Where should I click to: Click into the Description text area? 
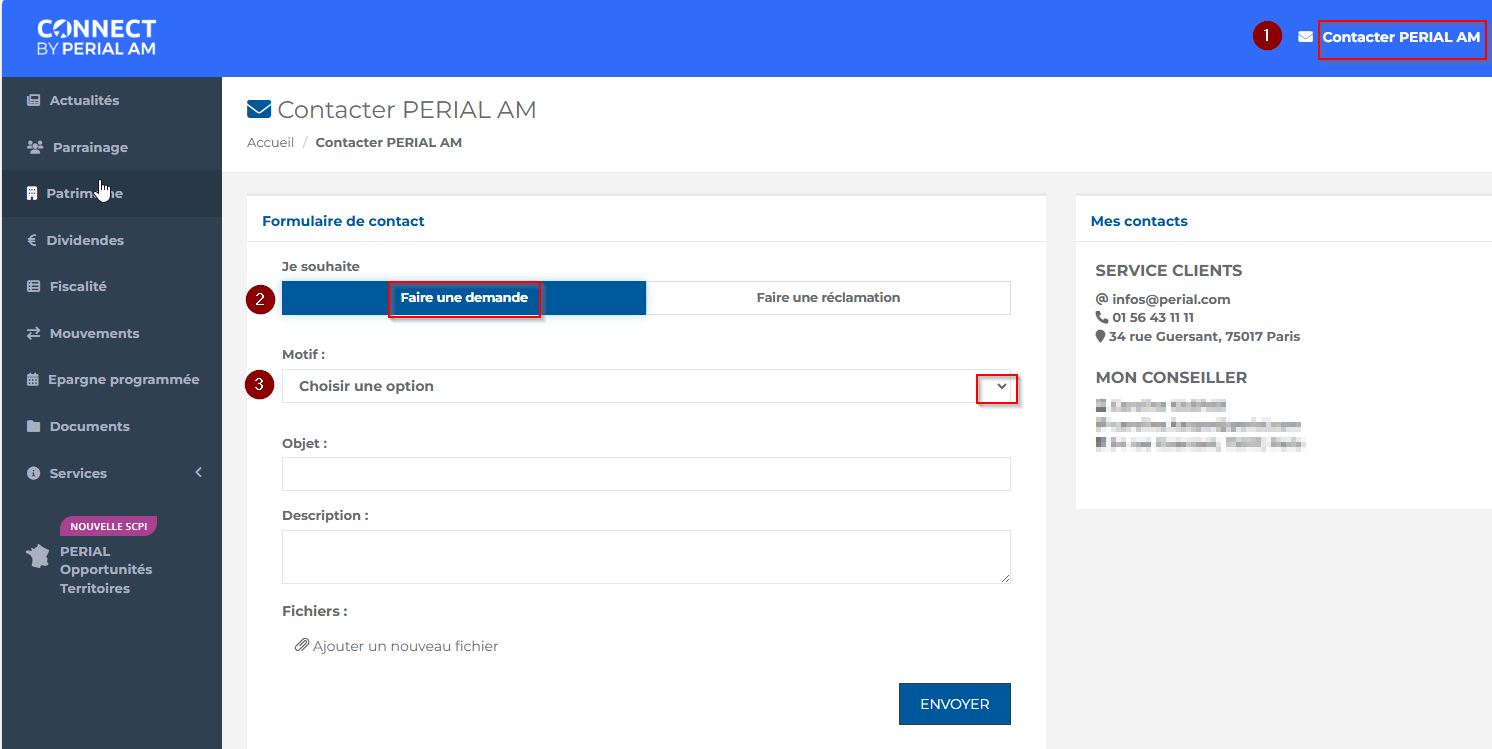coord(646,557)
